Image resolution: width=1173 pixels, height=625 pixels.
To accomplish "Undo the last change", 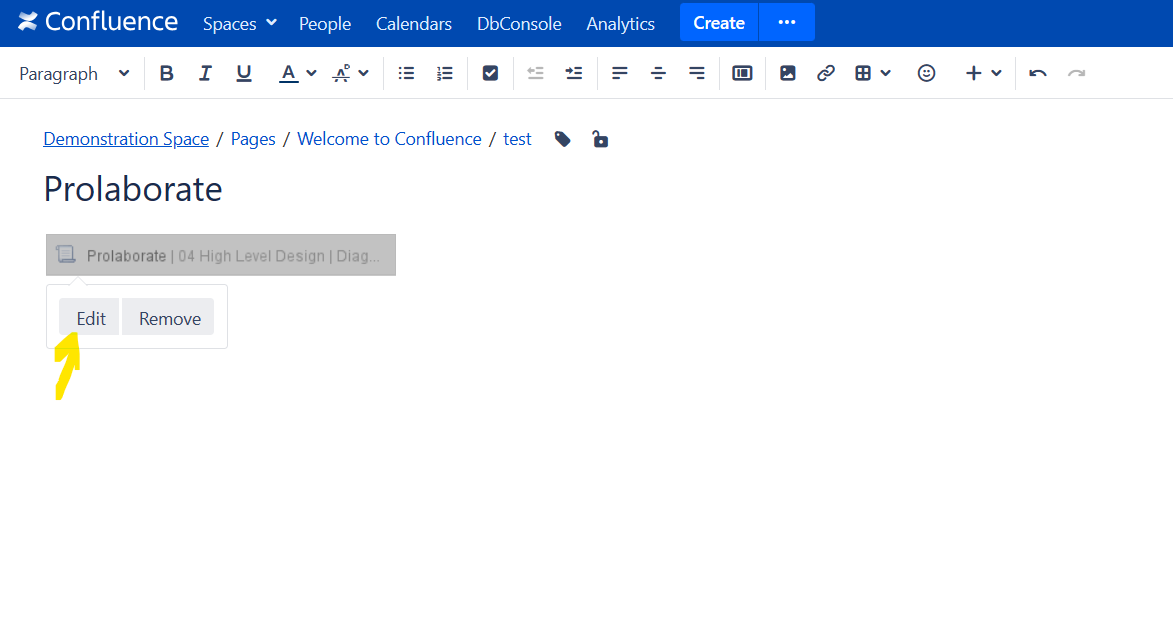I will 1038,73.
